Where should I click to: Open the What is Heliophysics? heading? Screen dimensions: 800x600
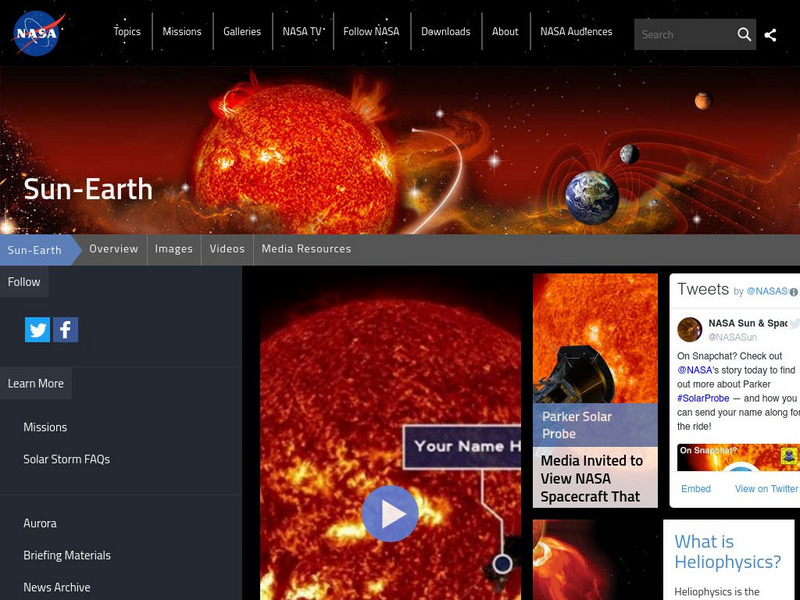point(728,552)
